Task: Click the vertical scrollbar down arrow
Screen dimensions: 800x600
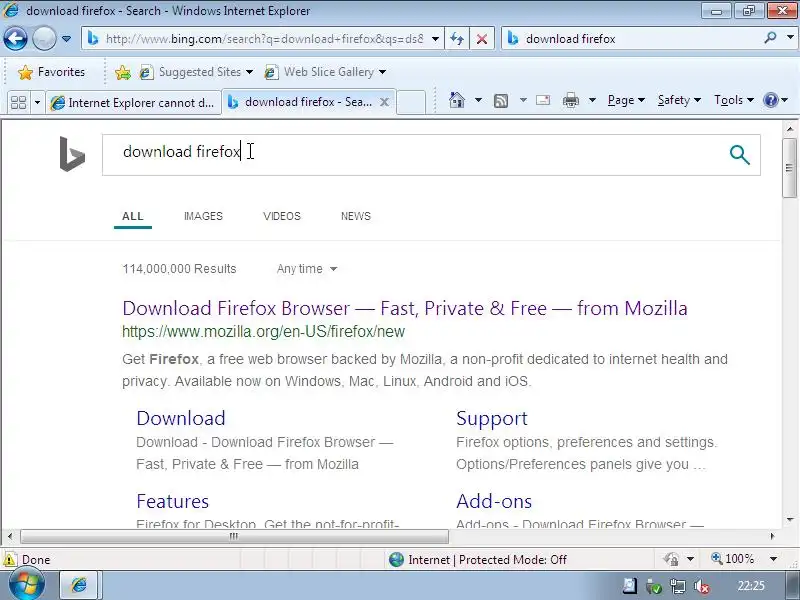Action: pos(789,520)
